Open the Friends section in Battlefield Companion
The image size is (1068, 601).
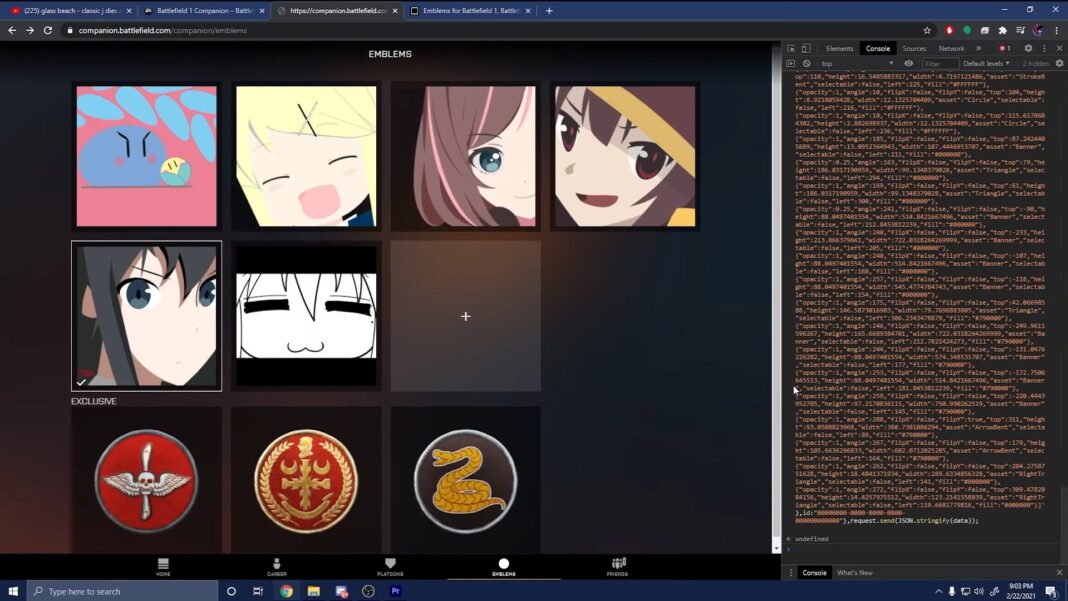[617, 567]
